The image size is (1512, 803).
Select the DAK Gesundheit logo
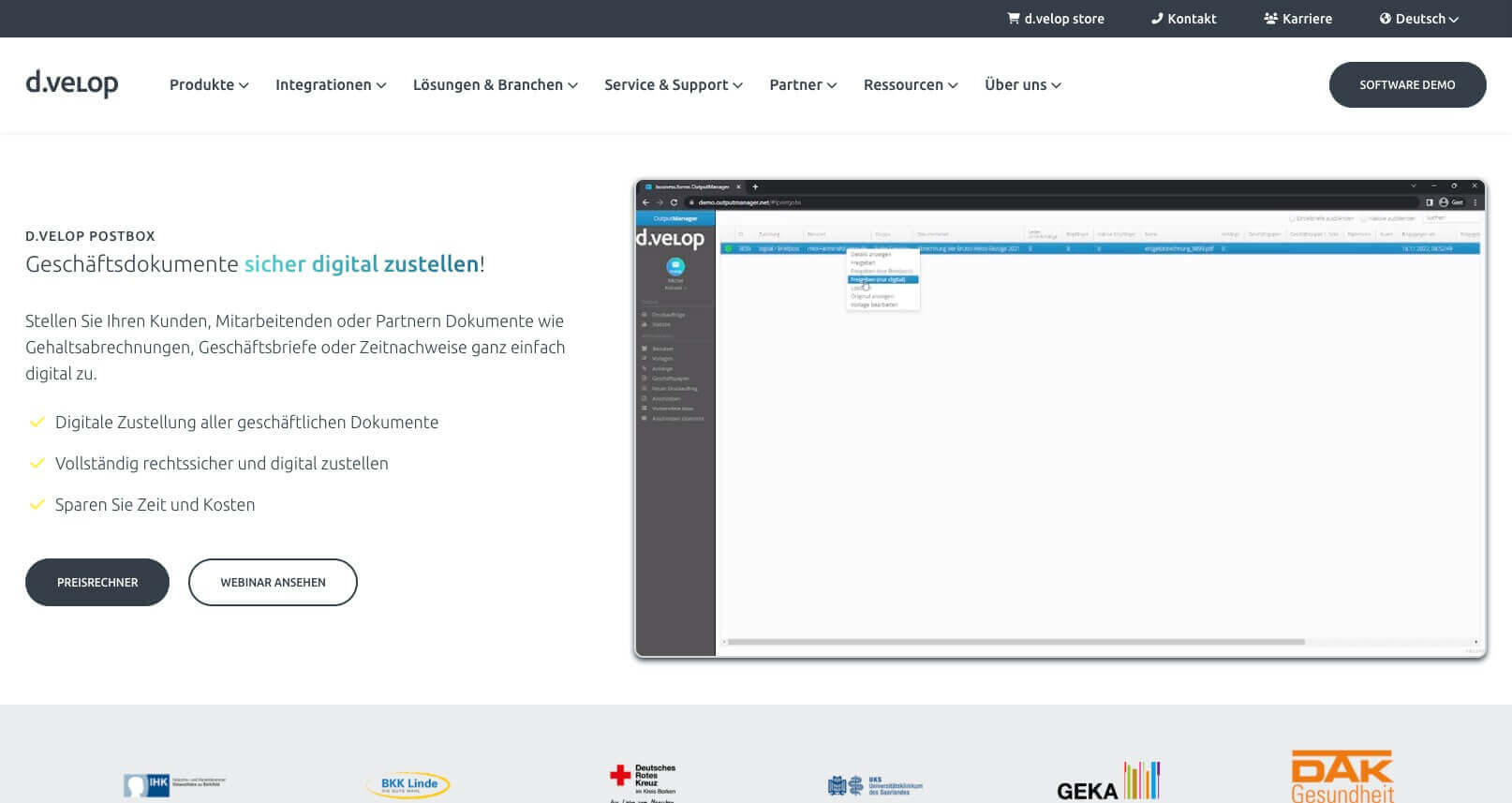pyautogui.click(x=1342, y=777)
